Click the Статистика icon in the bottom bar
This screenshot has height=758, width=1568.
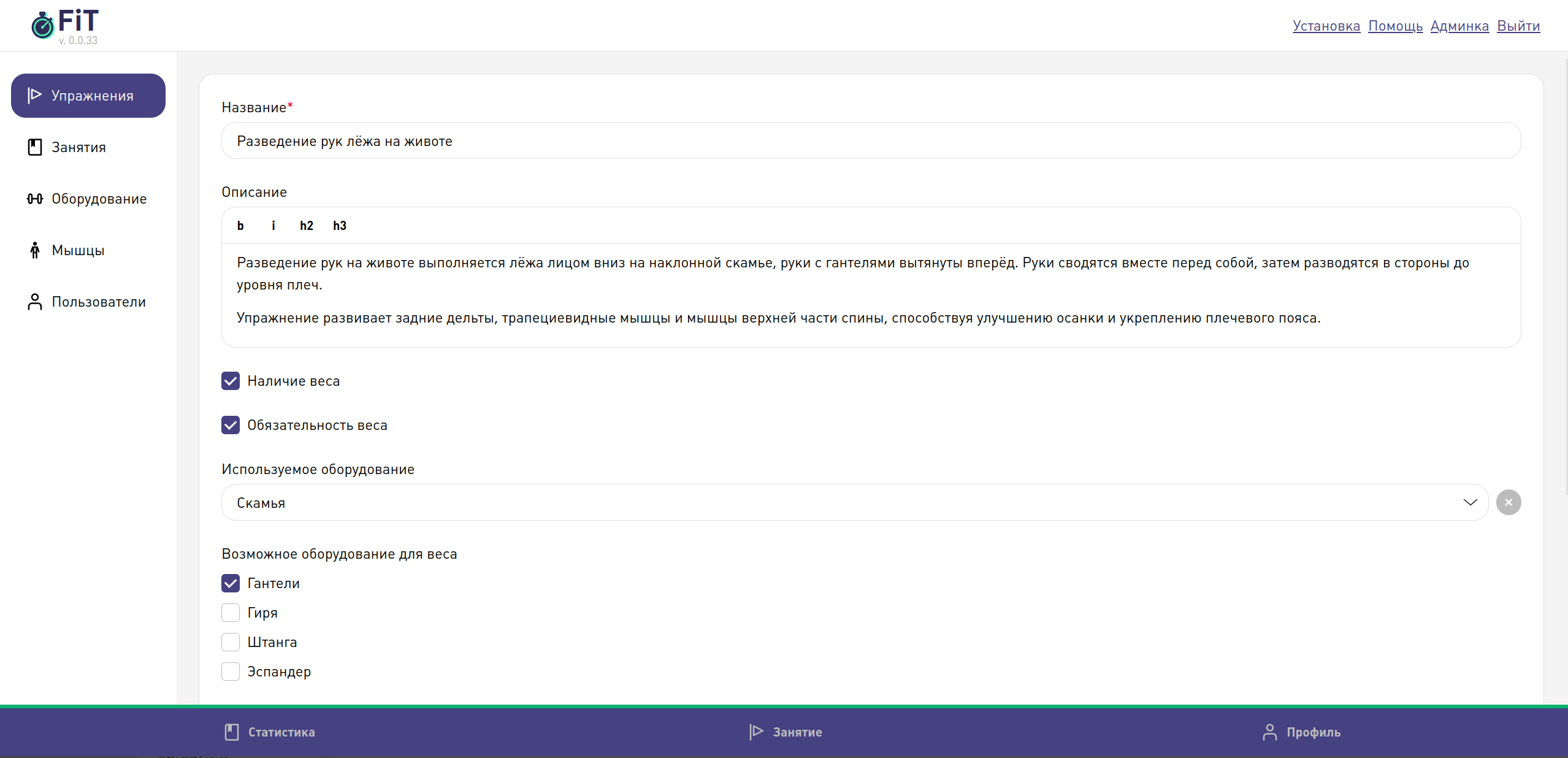[x=232, y=732]
